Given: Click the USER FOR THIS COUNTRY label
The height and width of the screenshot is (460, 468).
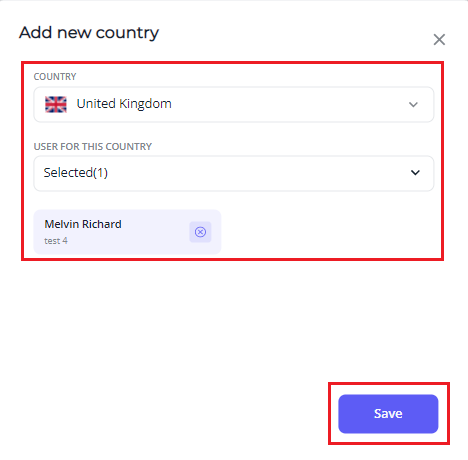Looking at the screenshot, I should coord(93,147).
